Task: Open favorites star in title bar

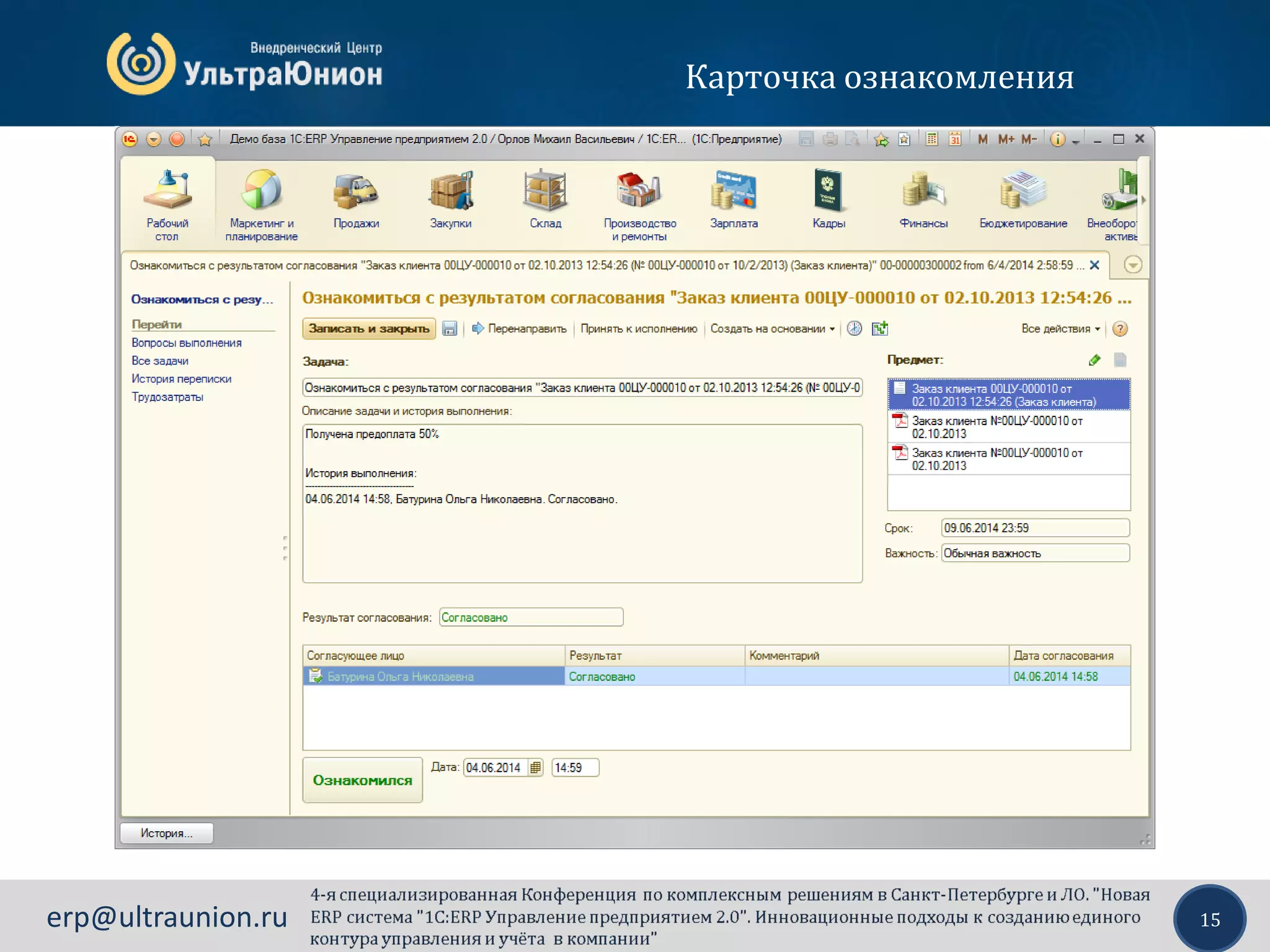Action: pos(205,139)
